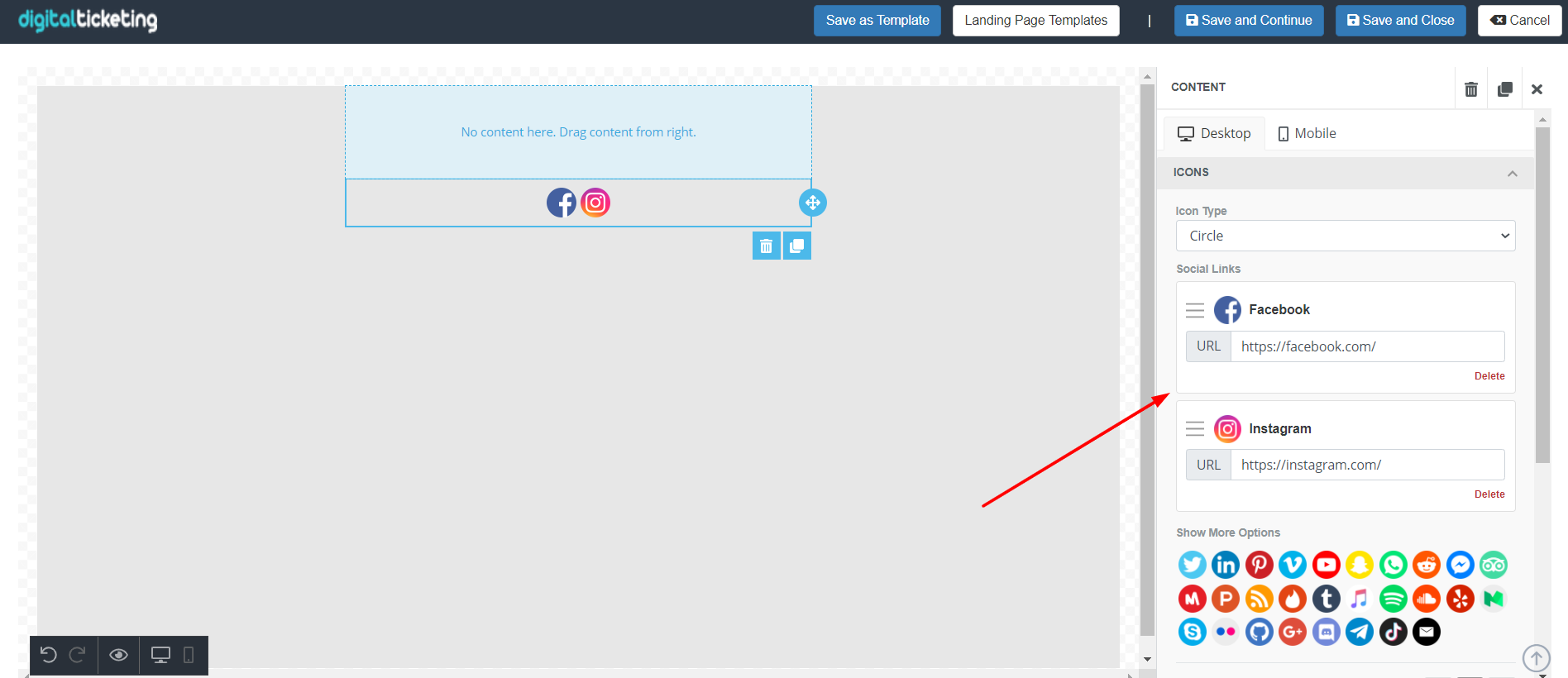Viewport: 1568px width, 678px height.
Task: Add the Snapchat social icon
Action: pyautogui.click(x=1360, y=565)
